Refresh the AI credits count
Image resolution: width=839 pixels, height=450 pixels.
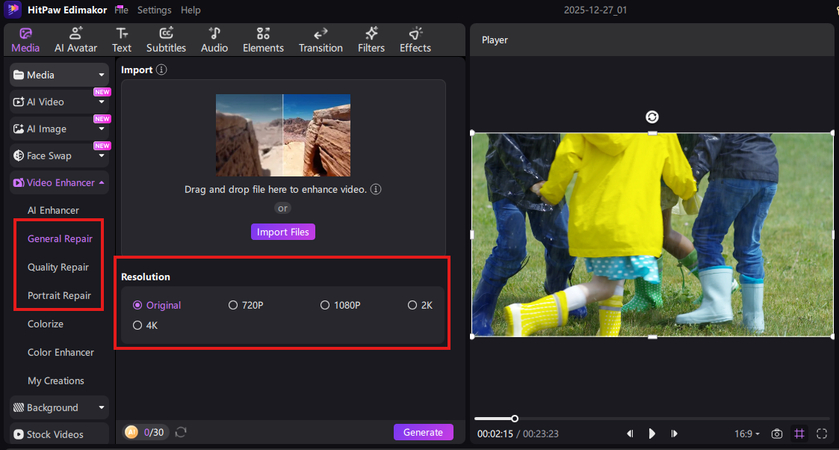click(181, 432)
